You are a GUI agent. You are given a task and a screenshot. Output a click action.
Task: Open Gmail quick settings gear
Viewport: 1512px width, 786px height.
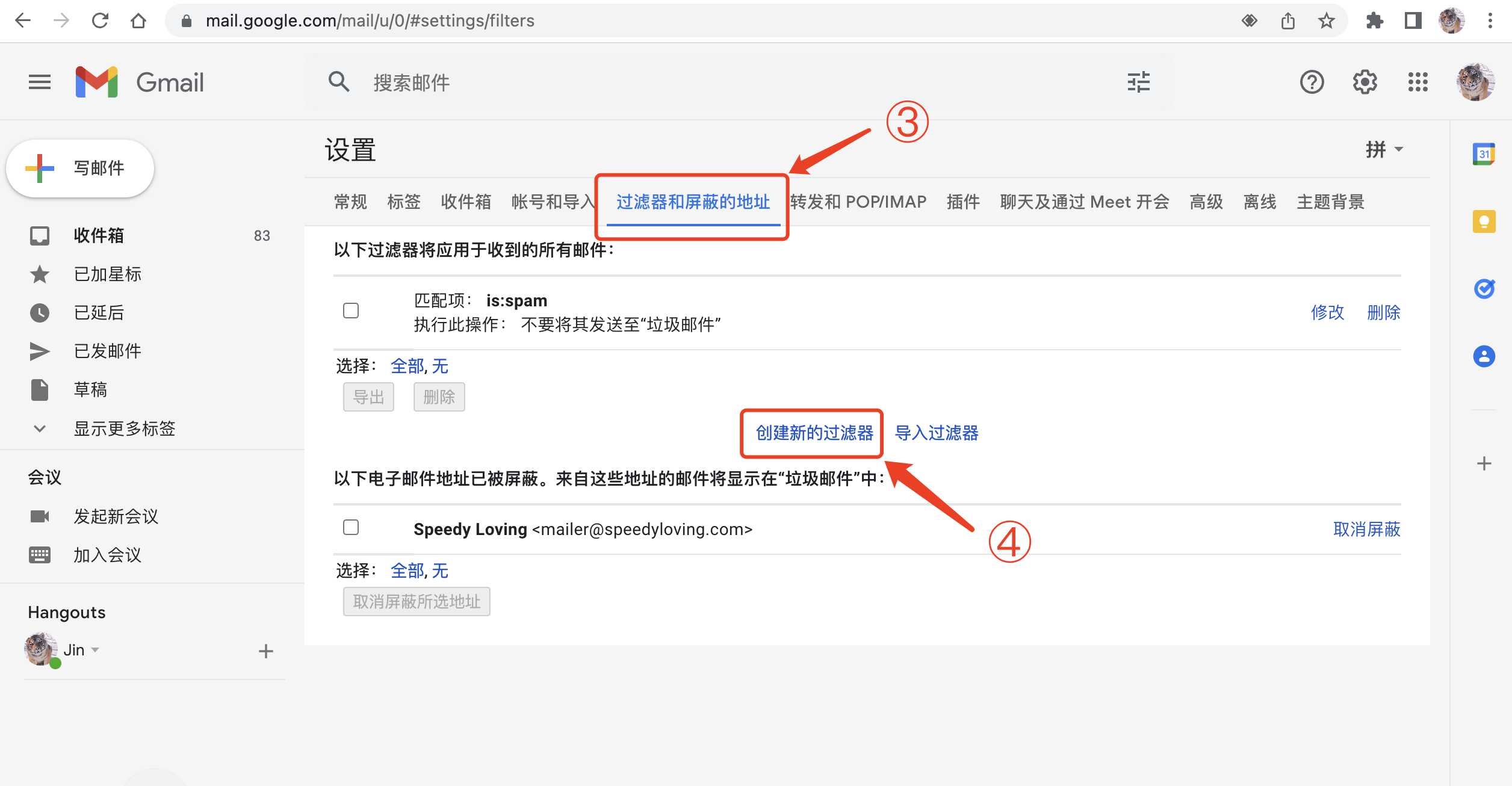pos(1365,82)
